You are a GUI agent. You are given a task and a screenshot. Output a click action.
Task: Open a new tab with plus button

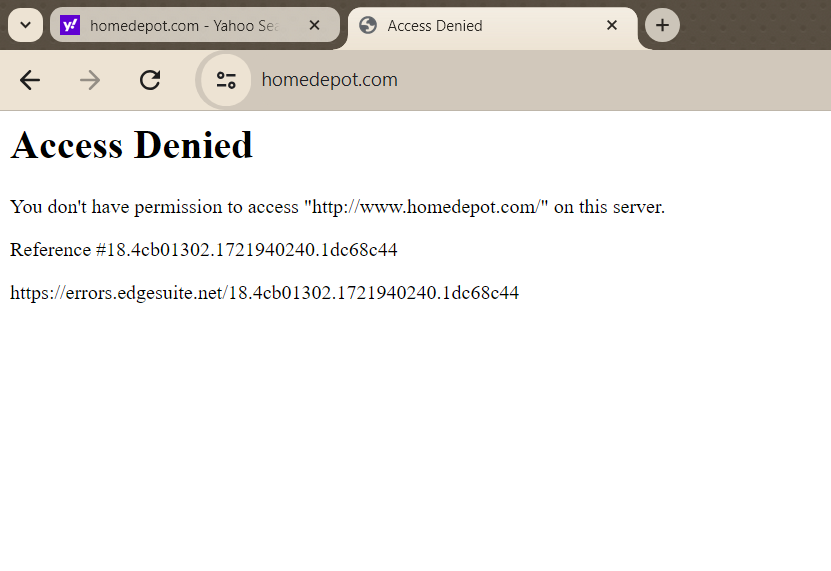point(662,25)
